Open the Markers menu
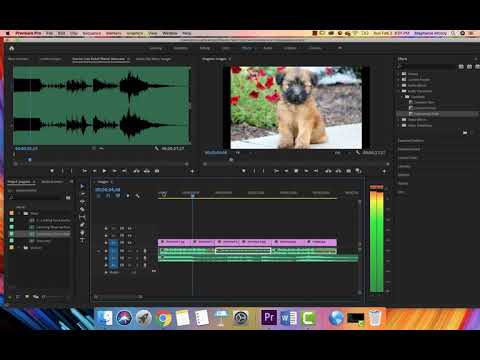Viewport: 480px width, 360px height. pyautogui.click(x=114, y=33)
